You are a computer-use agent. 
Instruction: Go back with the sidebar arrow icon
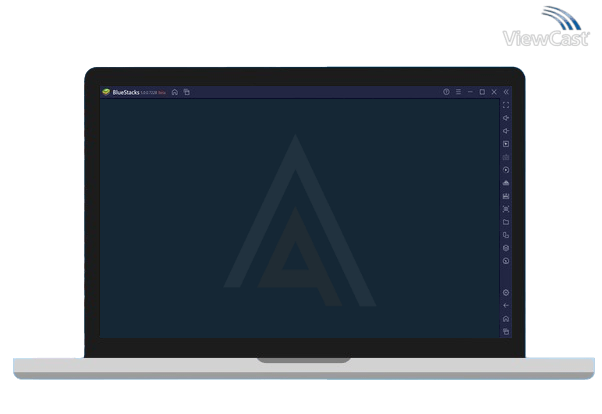506,306
